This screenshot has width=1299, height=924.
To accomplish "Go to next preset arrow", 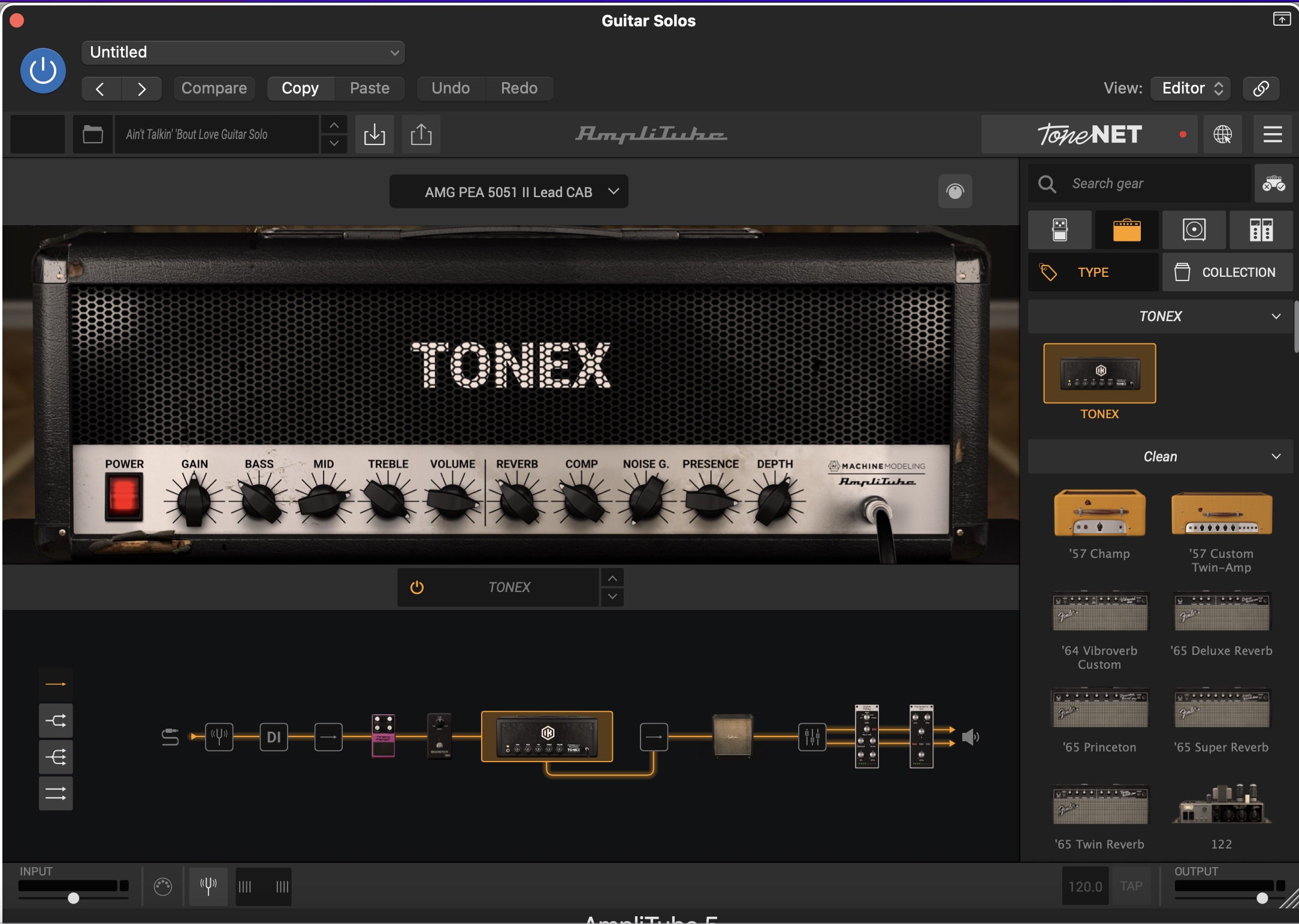I will pos(141,89).
